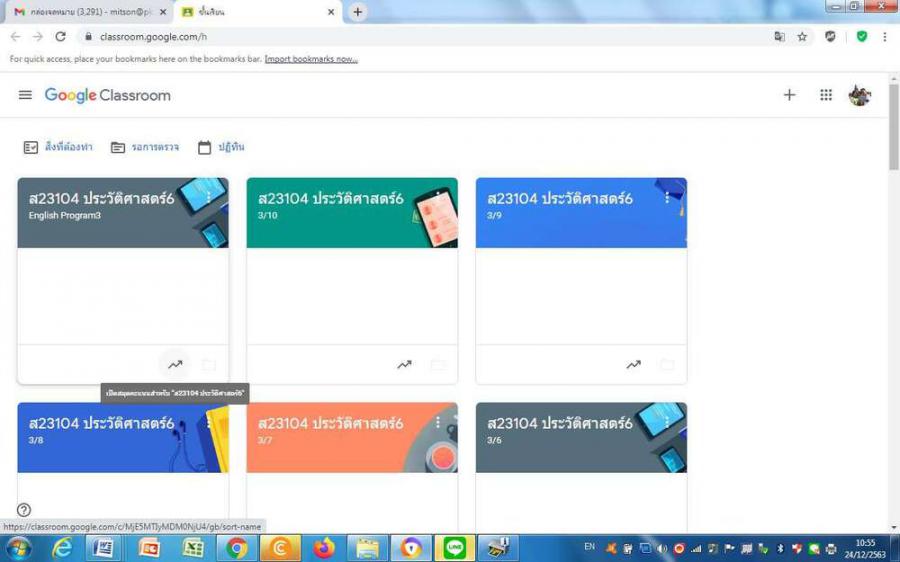Click the plus icon to join or create class

pyautogui.click(x=789, y=95)
